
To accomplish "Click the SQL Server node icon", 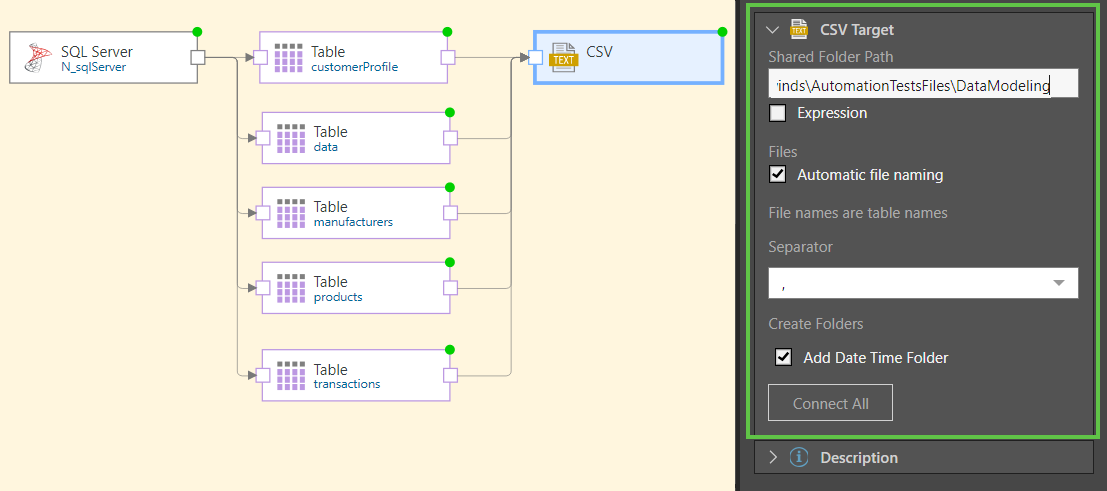I will tap(39, 58).
